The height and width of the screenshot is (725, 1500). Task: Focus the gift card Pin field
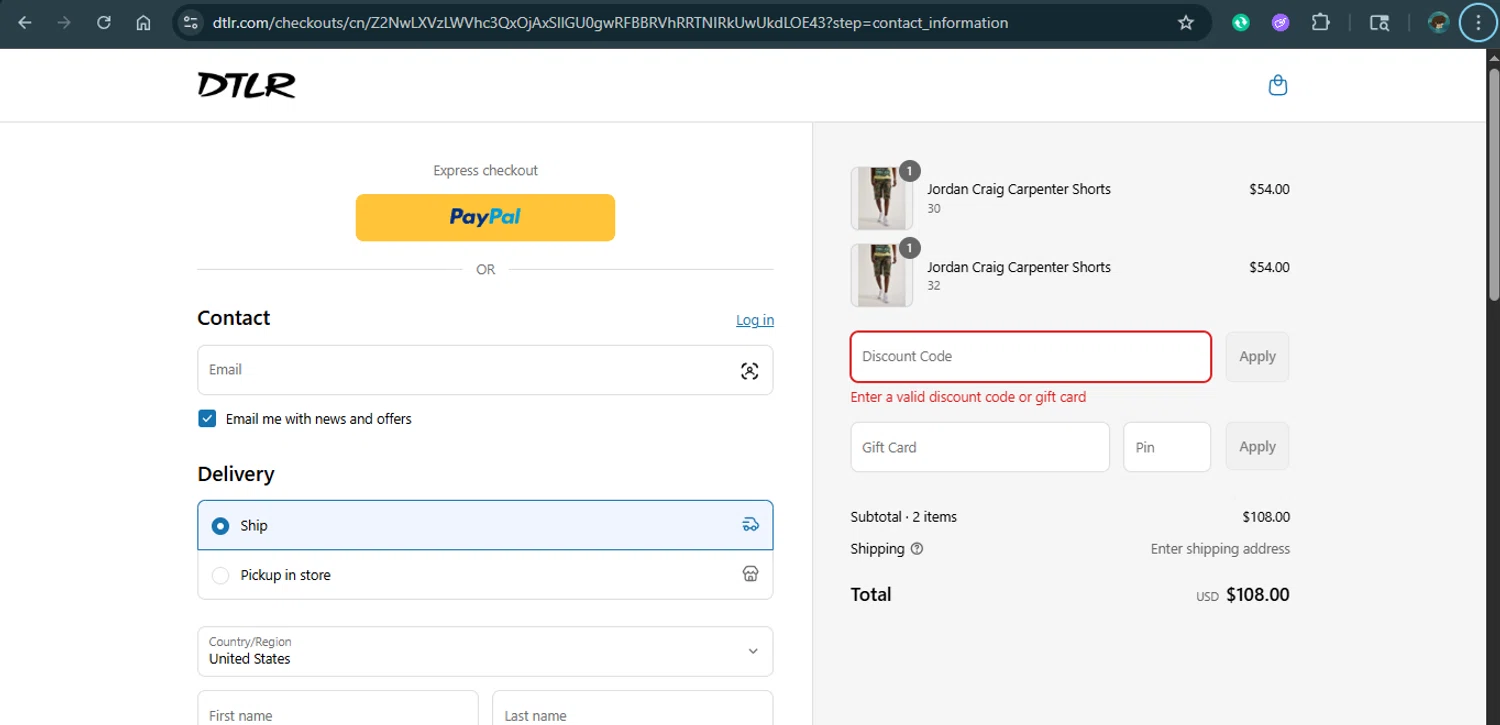(1167, 447)
